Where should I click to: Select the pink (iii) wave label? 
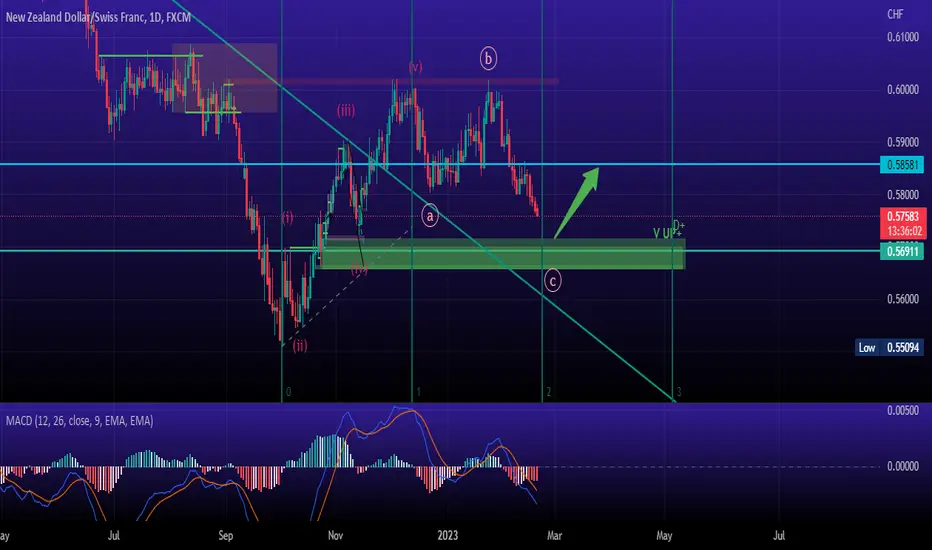pos(346,111)
